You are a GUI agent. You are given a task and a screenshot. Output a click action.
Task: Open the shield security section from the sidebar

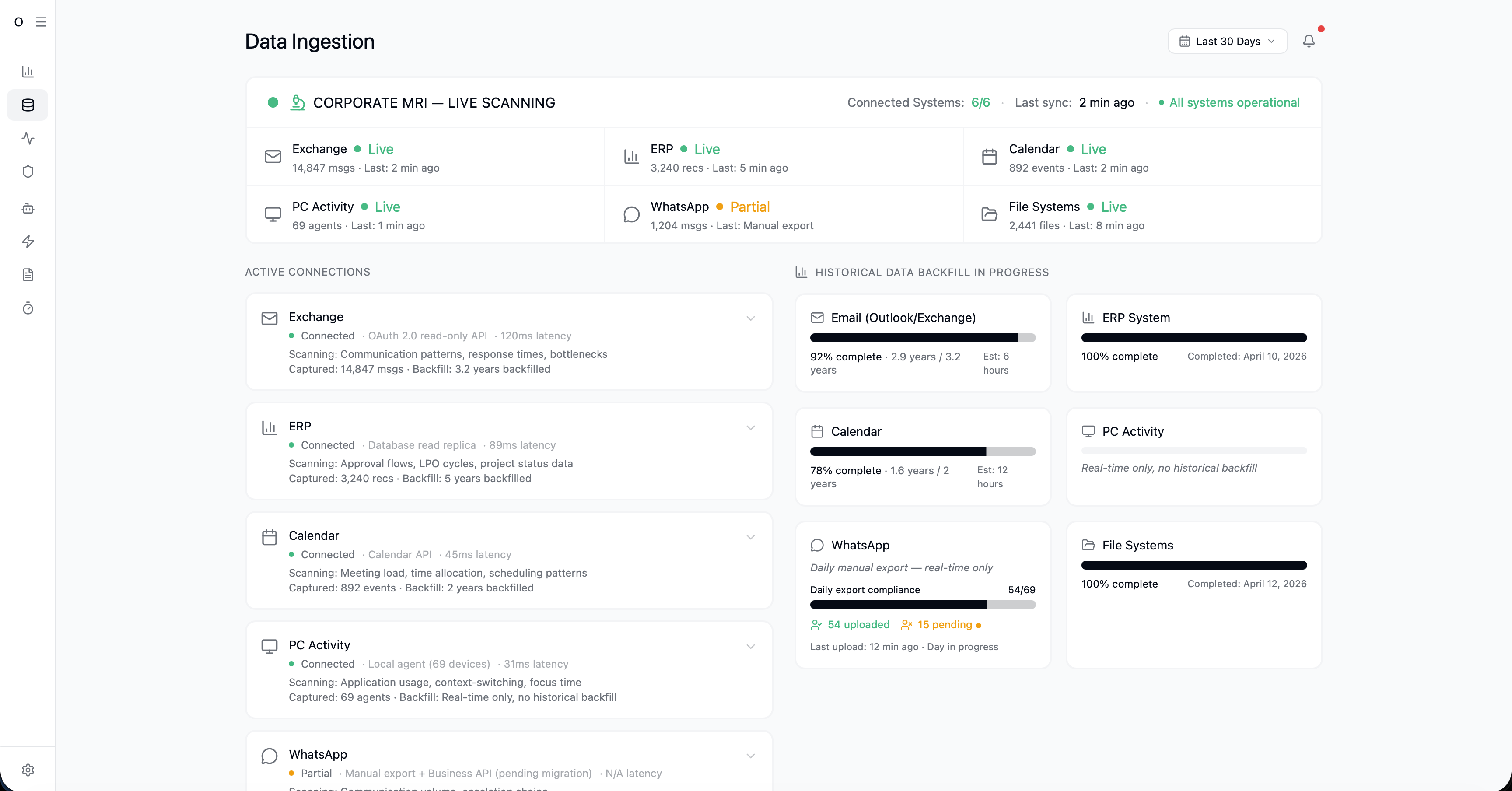28,171
